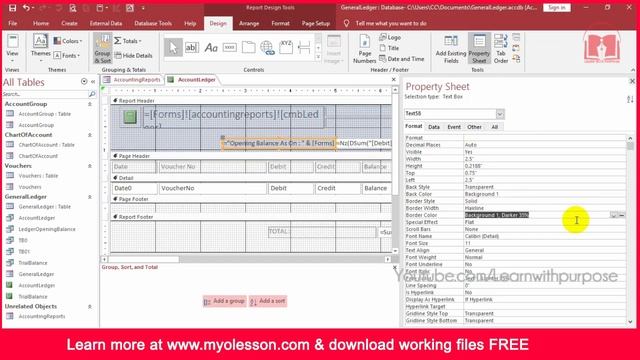This screenshot has height=360, width=640.
Task: Select the VoucherNo field in Detail section
Action: 212,188
